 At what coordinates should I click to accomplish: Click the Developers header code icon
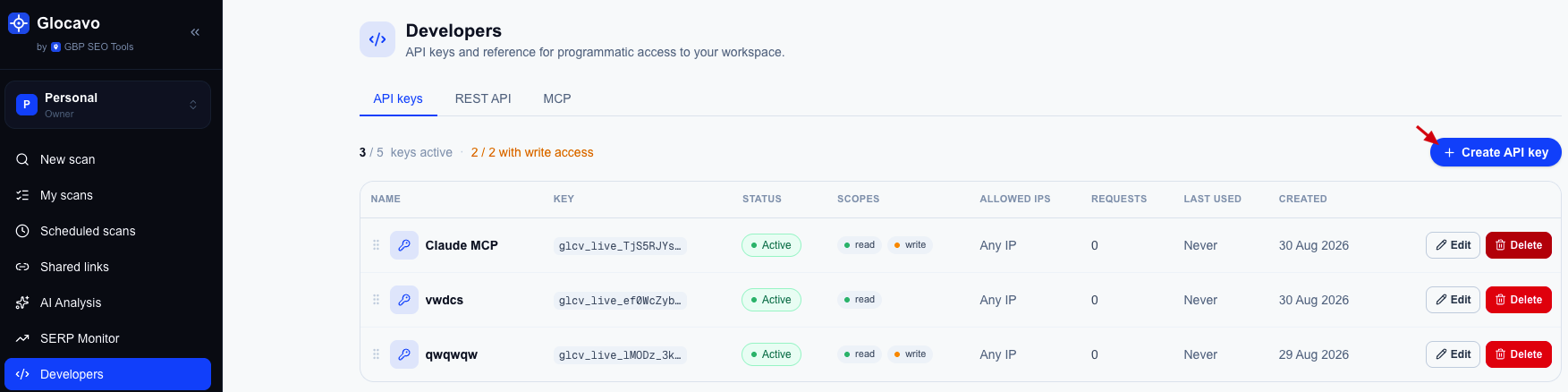377,39
